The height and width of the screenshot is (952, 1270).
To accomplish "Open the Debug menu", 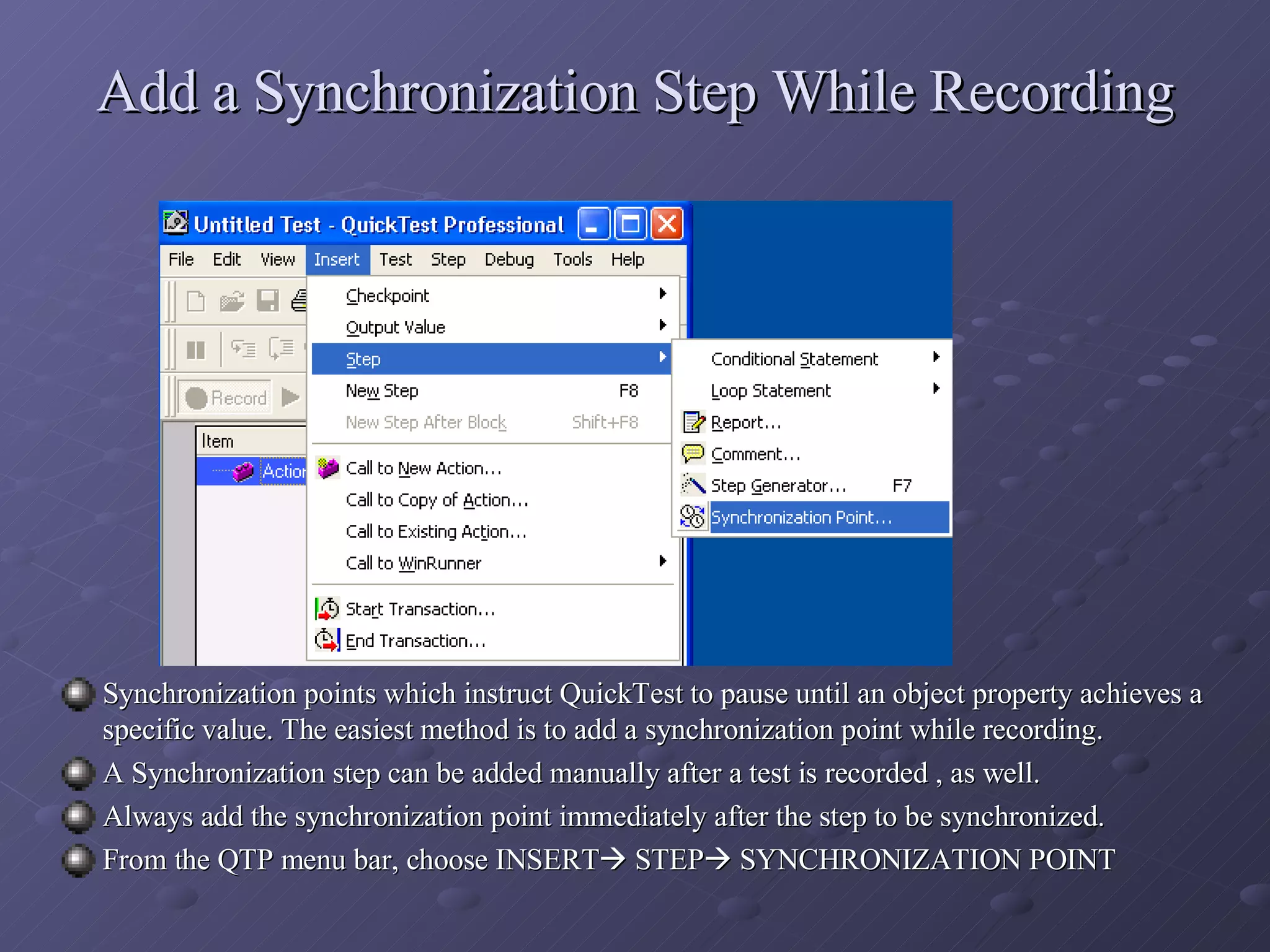I will pos(509,259).
